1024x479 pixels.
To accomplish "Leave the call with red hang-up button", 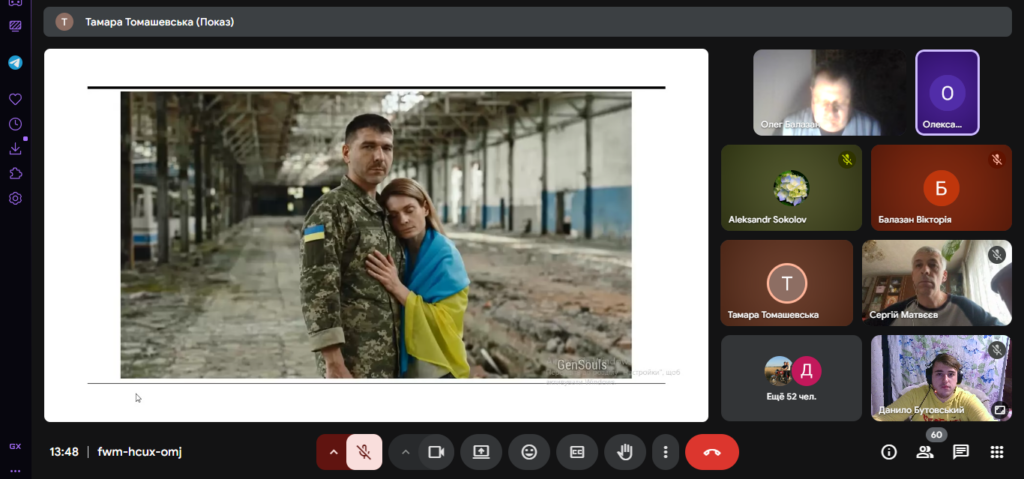I will coord(712,452).
